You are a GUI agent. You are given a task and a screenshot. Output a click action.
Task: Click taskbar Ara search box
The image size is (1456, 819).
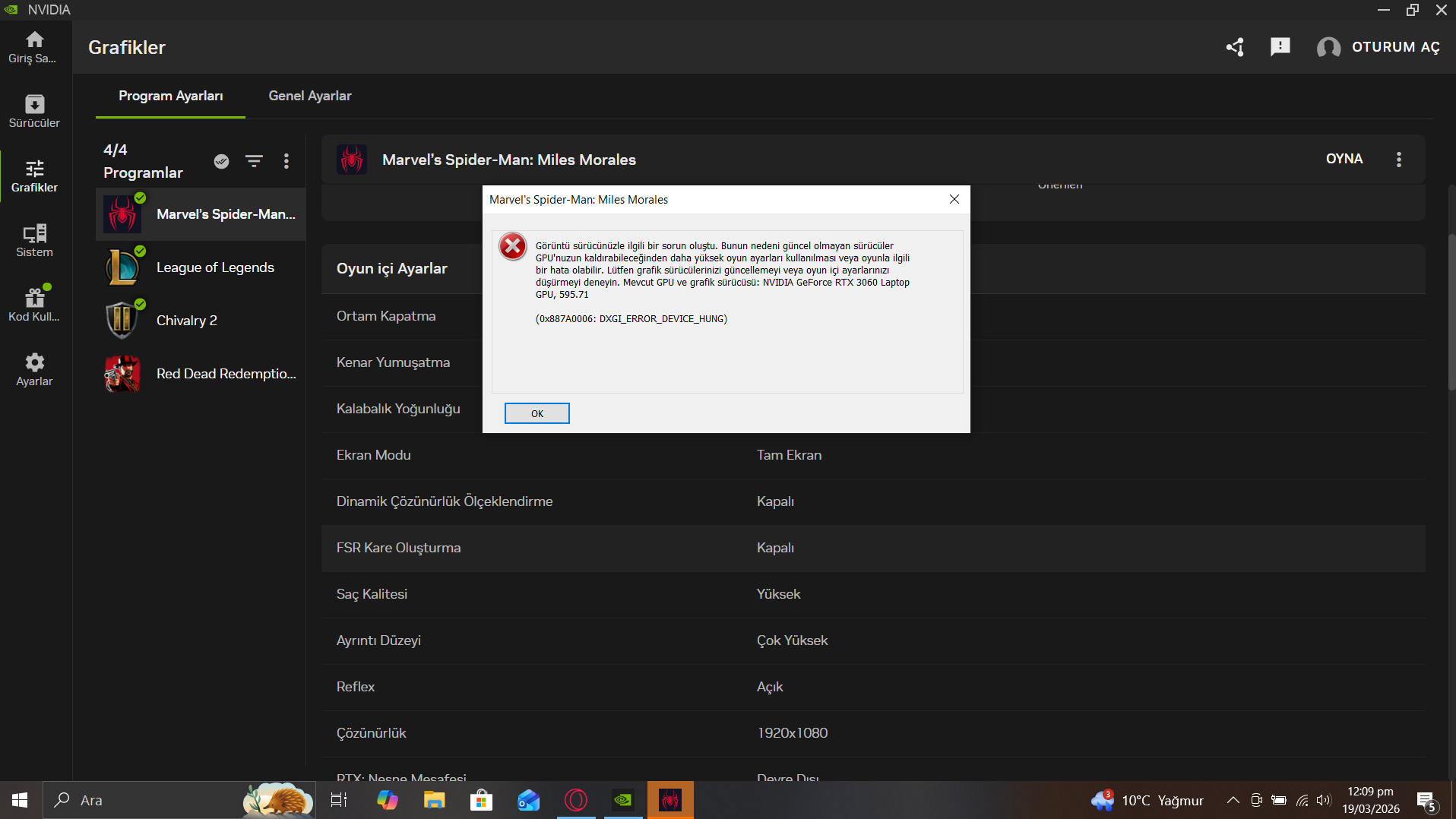pos(179,800)
